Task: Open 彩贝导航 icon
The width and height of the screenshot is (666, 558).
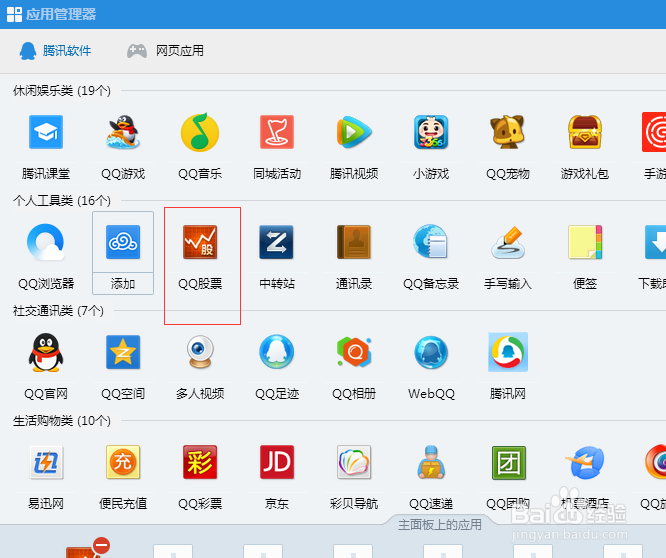Action: 354,462
